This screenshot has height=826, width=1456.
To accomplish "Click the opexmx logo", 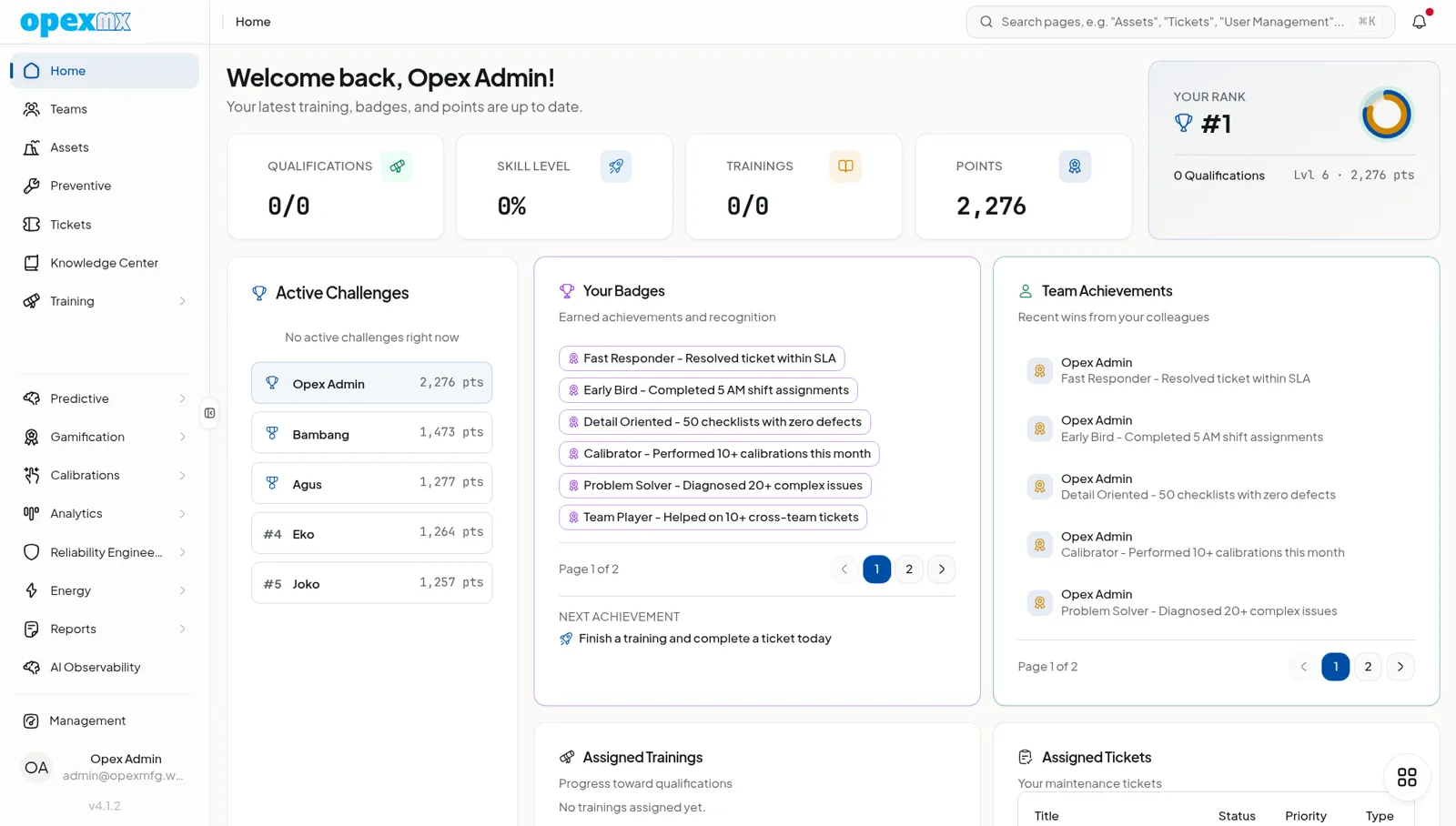I will point(76,22).
